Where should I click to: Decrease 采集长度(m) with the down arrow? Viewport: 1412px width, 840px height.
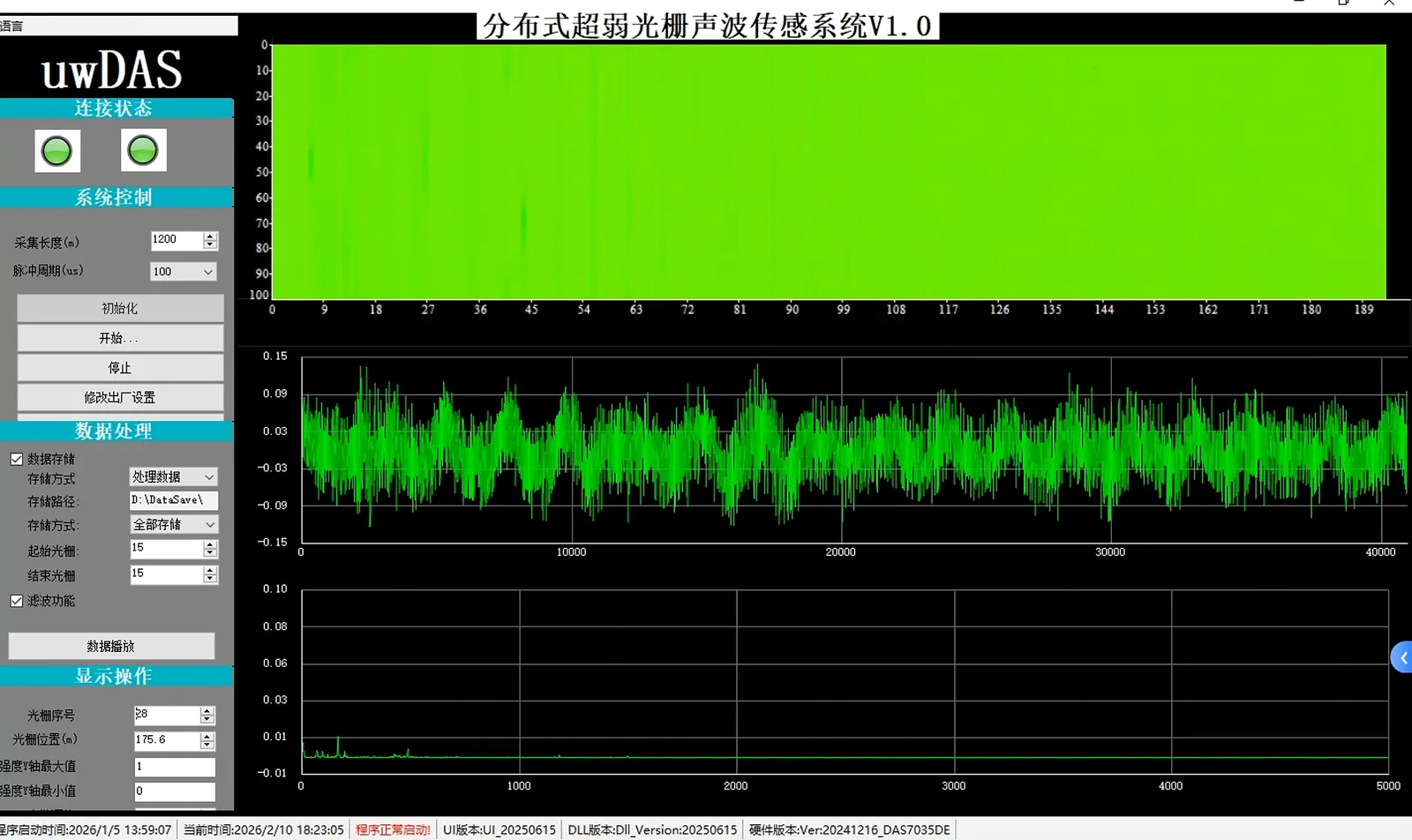click(210, 244)
